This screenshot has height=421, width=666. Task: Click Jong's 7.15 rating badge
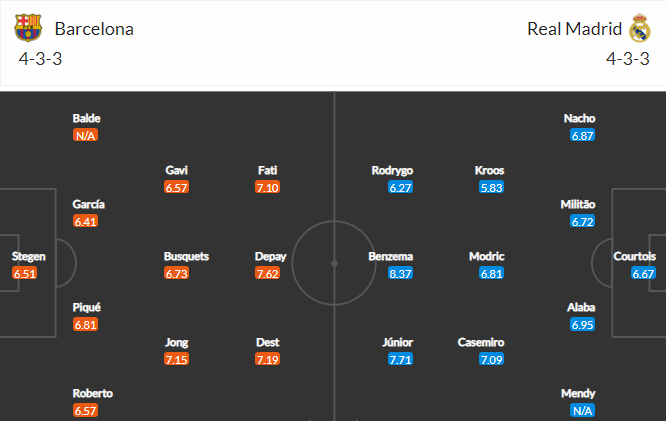[x=176, y=359]
